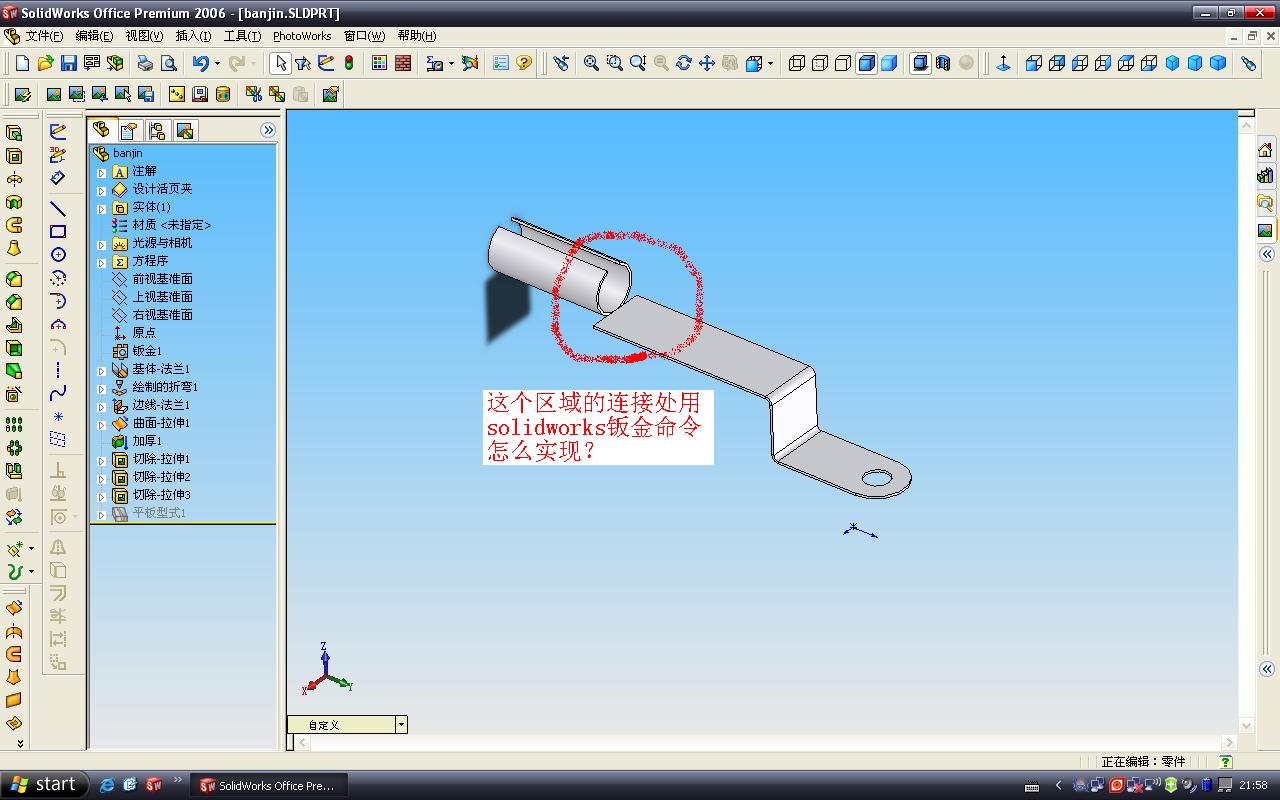Toggle Shadows in Shaded Mode
The height and width of the screenshot is (800, 1280).
[x=920, y=63]
